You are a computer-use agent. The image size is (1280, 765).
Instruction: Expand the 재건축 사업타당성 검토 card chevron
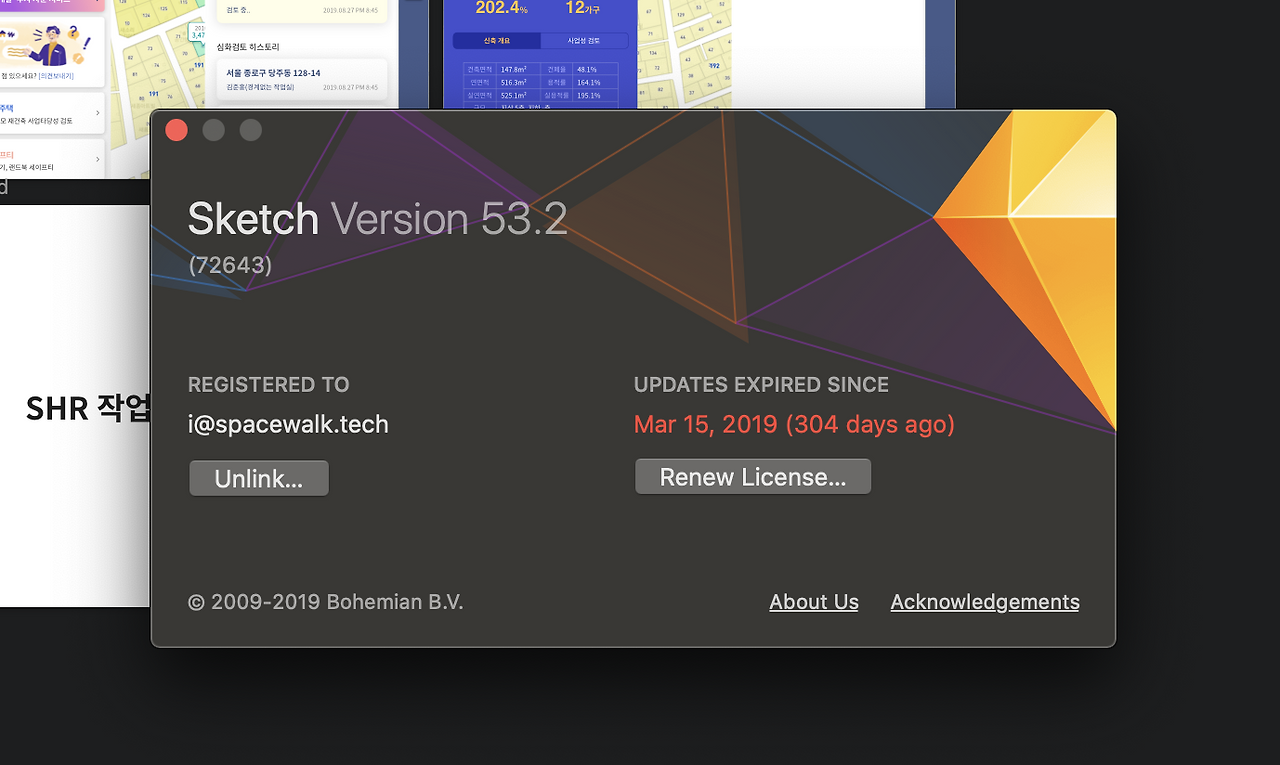97,113
